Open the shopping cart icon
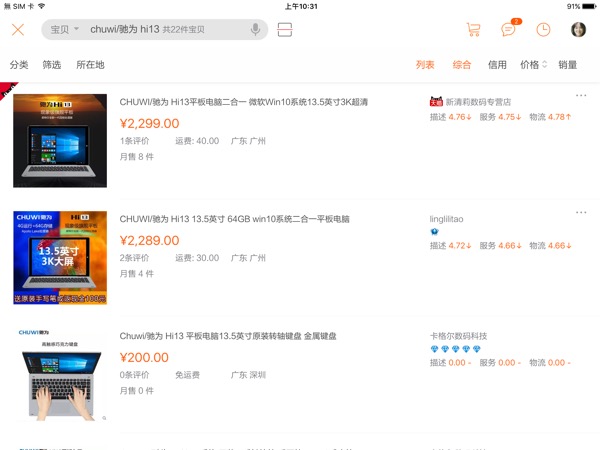600x450 pixels. [473, 29]
